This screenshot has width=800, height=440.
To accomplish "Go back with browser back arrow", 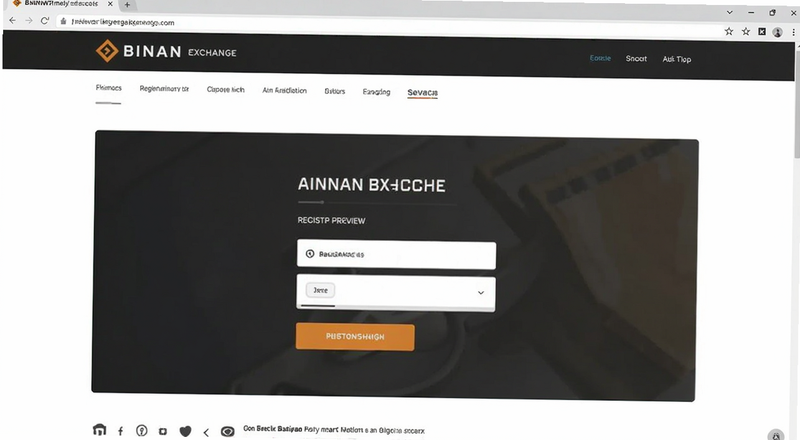I will pyautogui.click(x=12, y=20).
